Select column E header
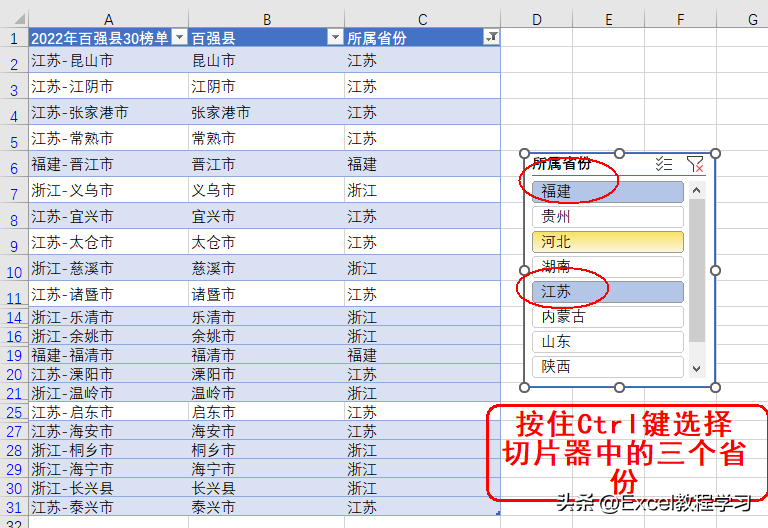Screen dimensions: 768x528 pyautogui.click(x=608, y=19)
